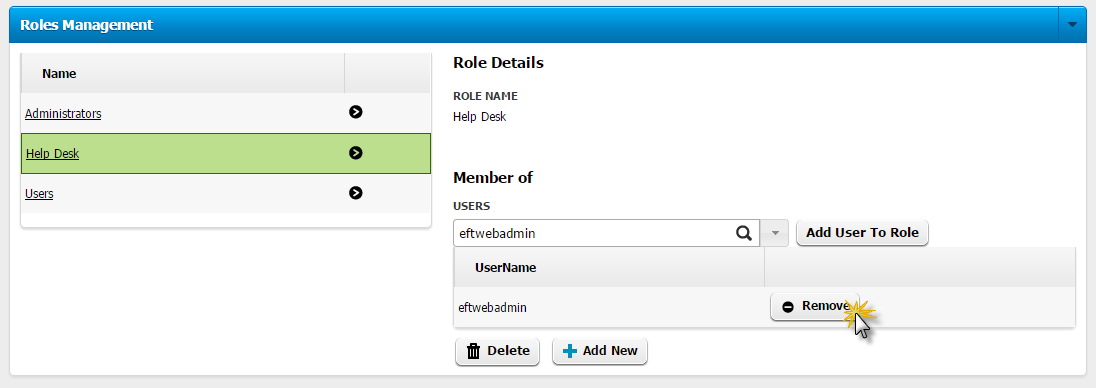Image resolution: width=1096 pixels, height=388 pixels.
Task: Click Add User To Role button
Action: 862,233
